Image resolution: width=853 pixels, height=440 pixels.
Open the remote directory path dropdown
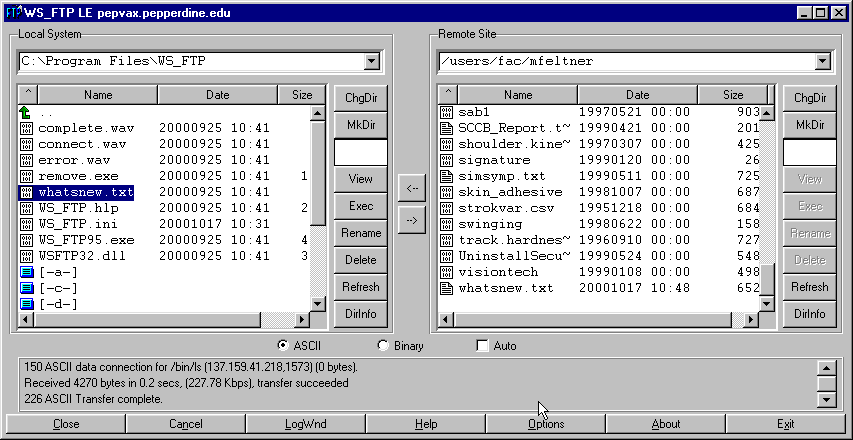[x=822, y=61]
